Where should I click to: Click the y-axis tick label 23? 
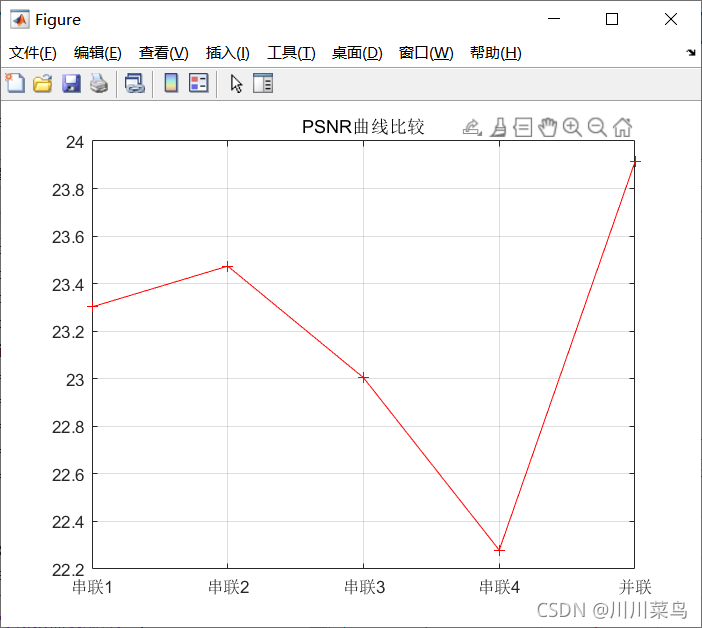coord(75,380)
